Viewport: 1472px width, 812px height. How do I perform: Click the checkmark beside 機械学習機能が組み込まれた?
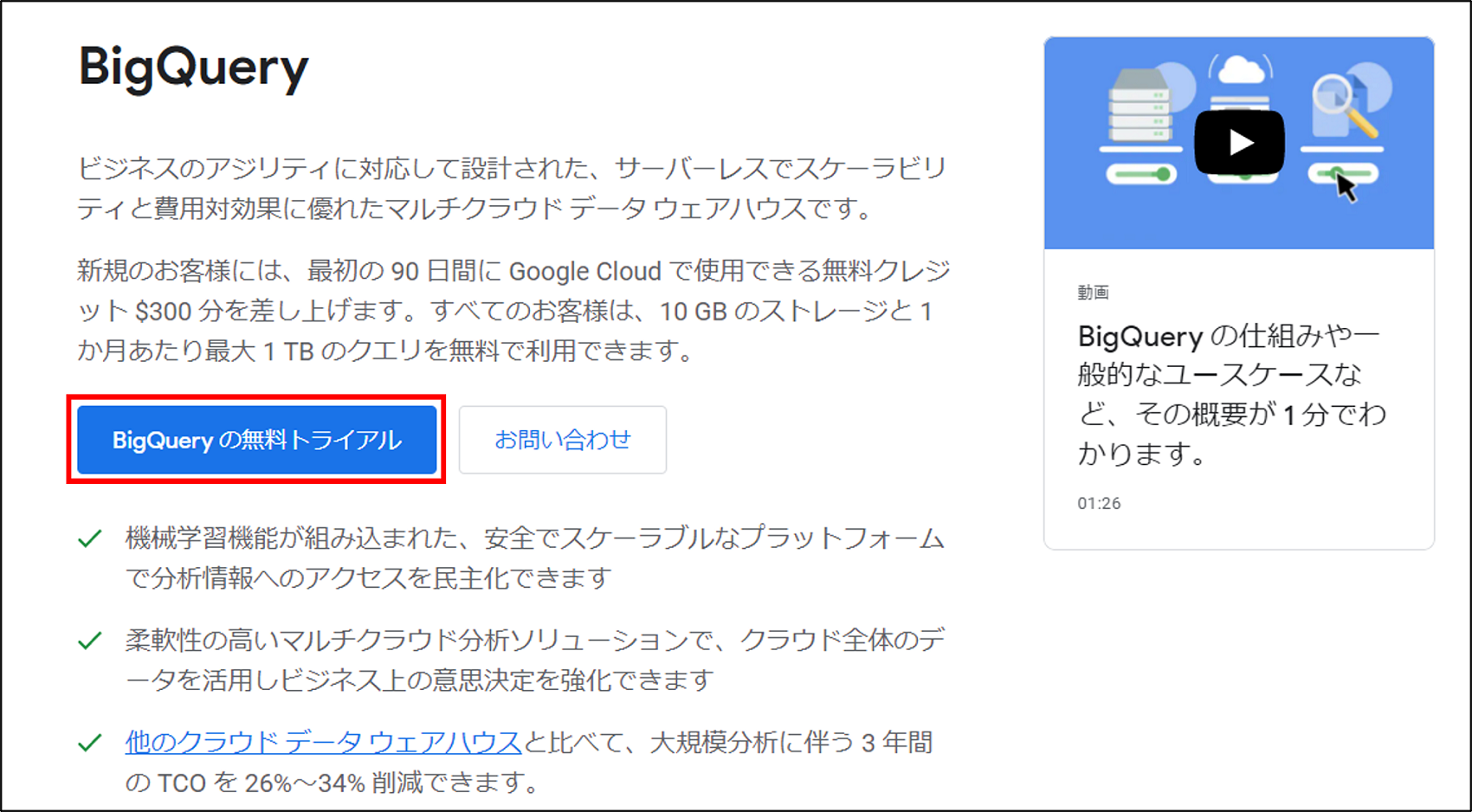click(x=90, y=539)
